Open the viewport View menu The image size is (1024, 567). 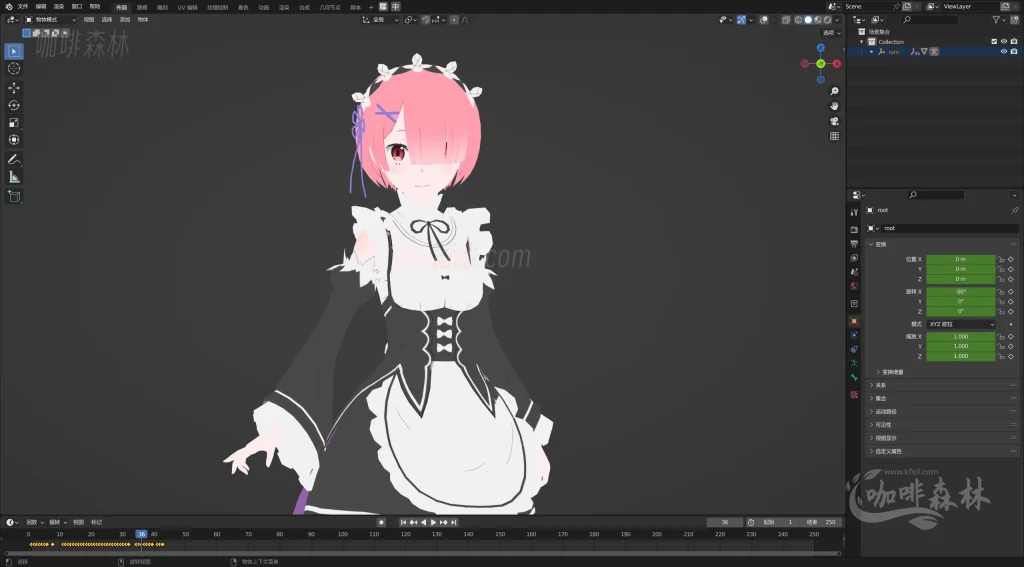pyautogui.click(x=89, y=20)
